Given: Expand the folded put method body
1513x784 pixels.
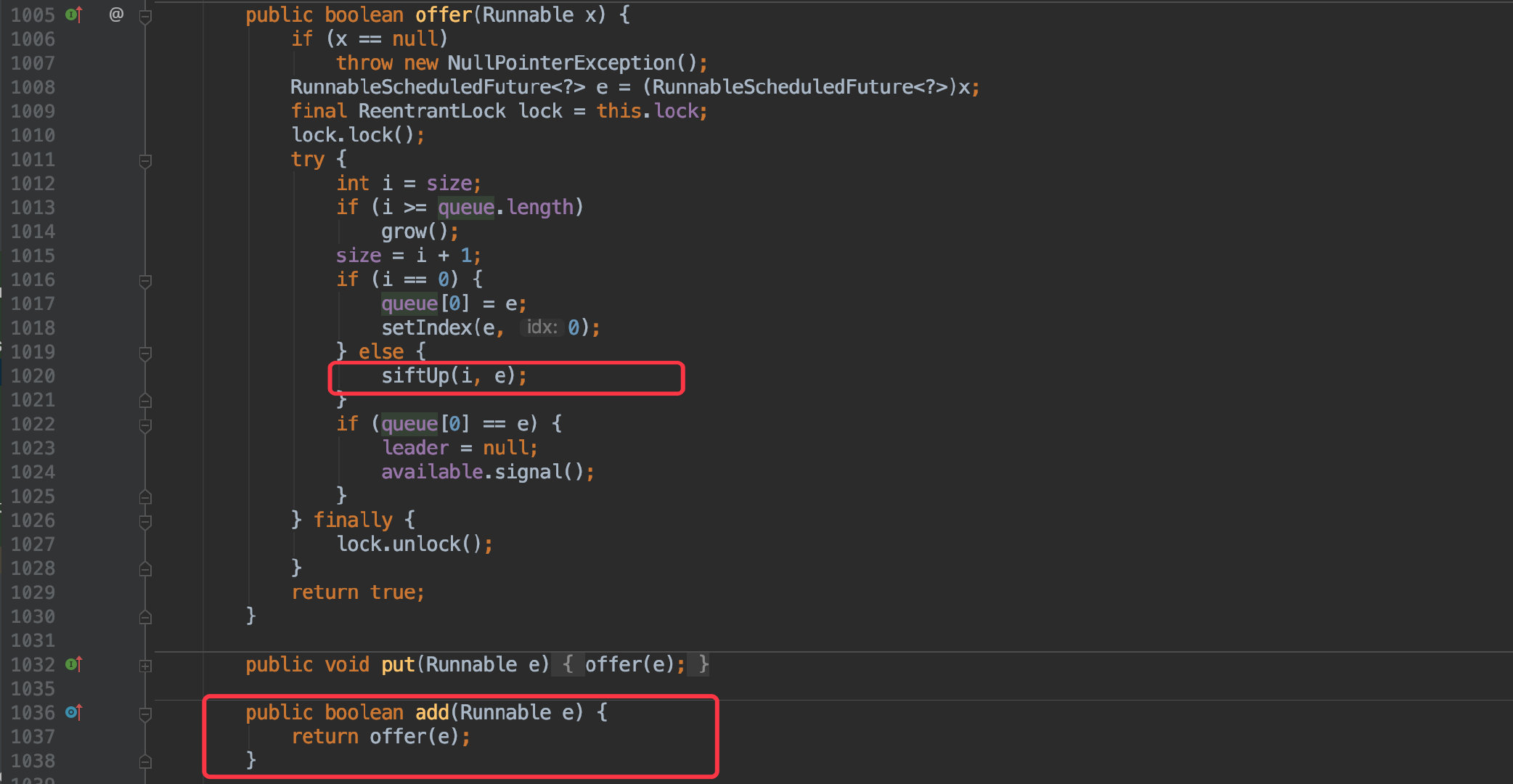Looking at the screenshot, I should [145, 665].
